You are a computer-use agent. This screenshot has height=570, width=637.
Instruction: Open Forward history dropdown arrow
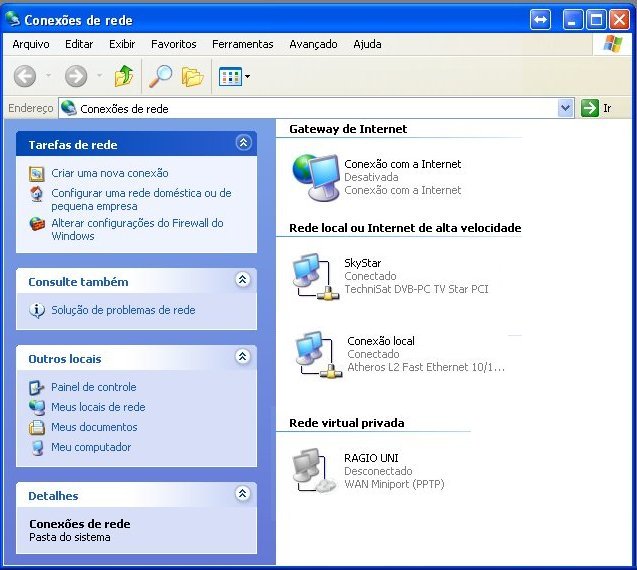click(100, 76)
